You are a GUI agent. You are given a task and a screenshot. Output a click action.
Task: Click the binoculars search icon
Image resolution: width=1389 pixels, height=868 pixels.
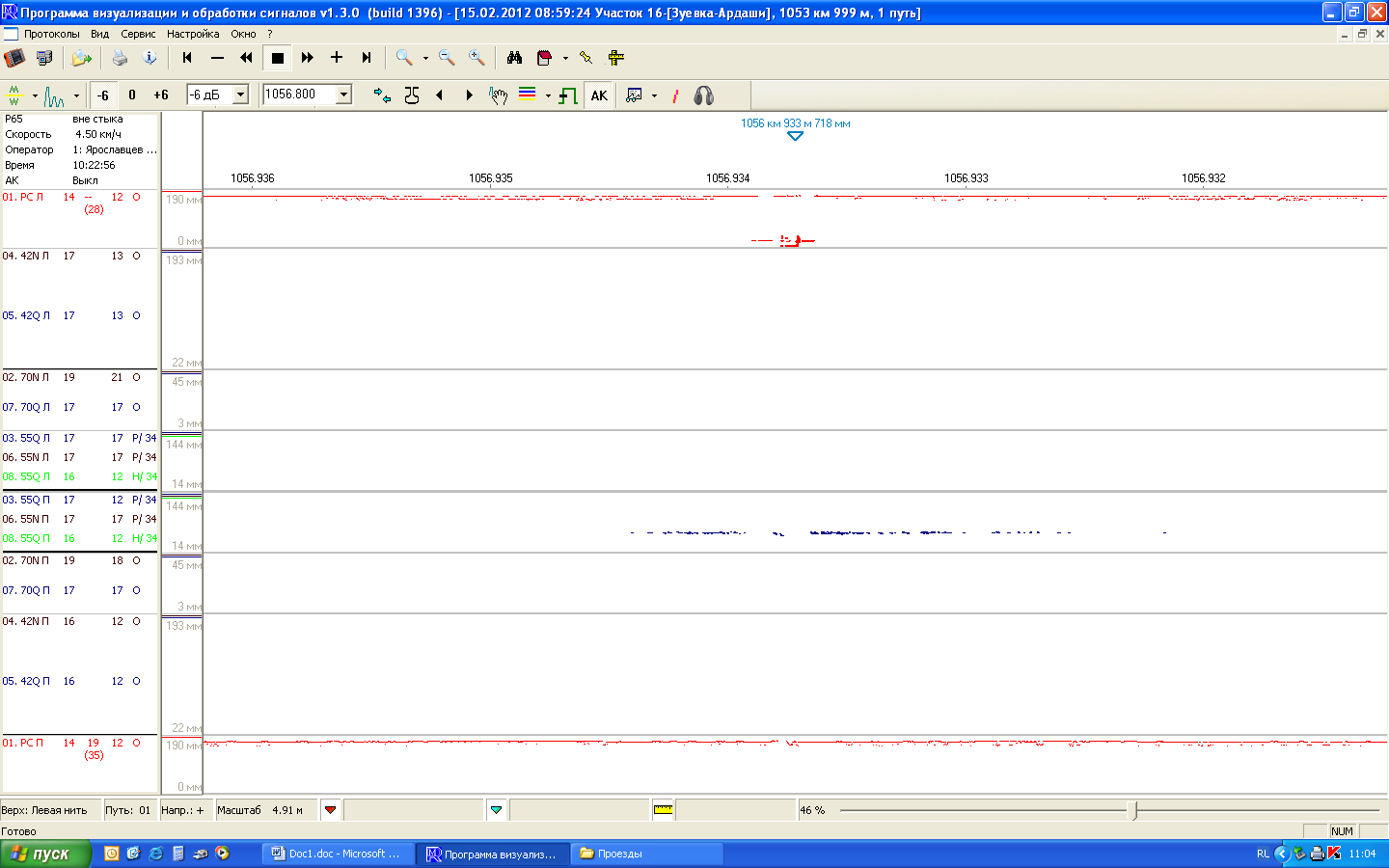[514, 58]
